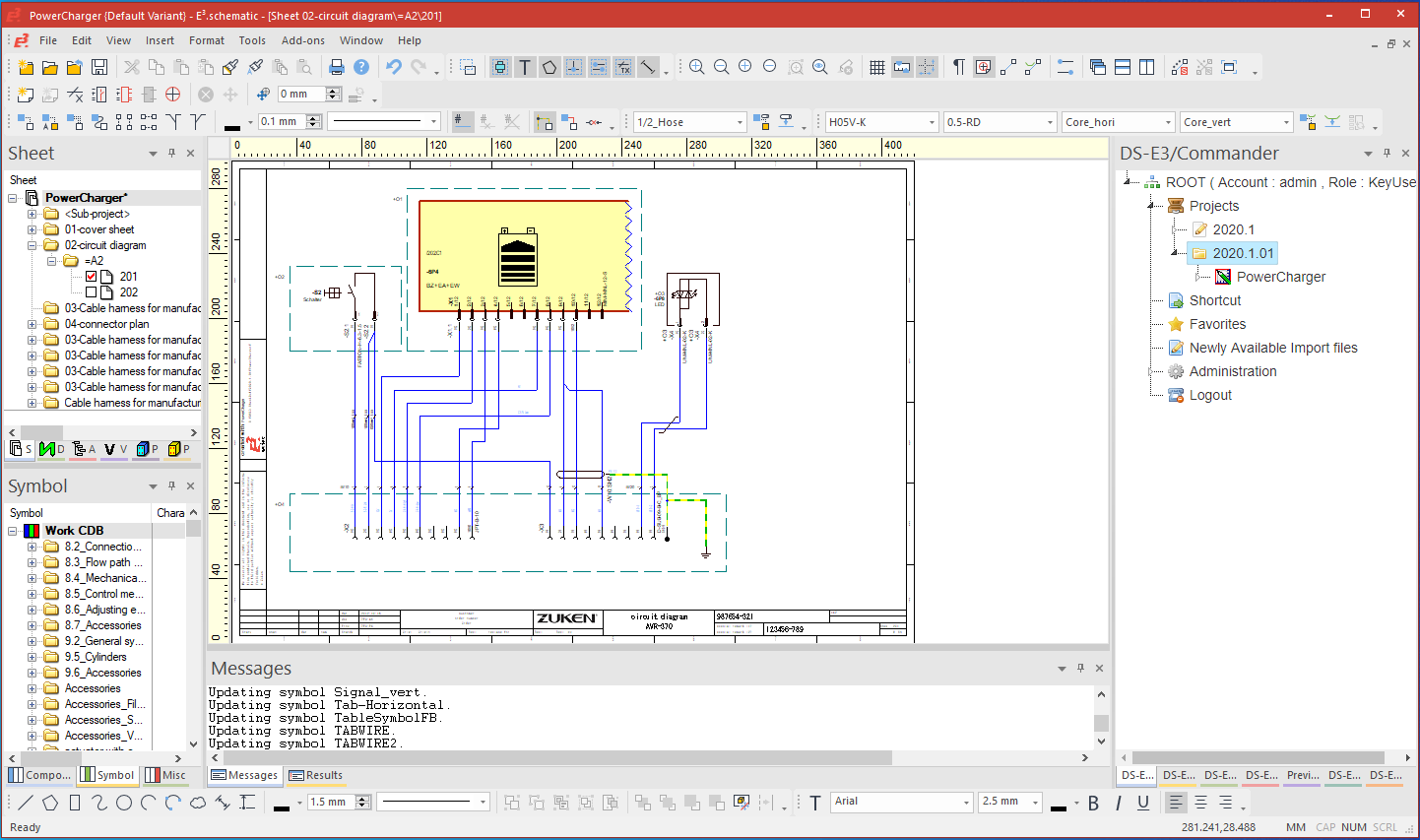The width and height of the screenshot is (1420, 840).
Task: Open the Add-ons menu
Action: [302, 40]
